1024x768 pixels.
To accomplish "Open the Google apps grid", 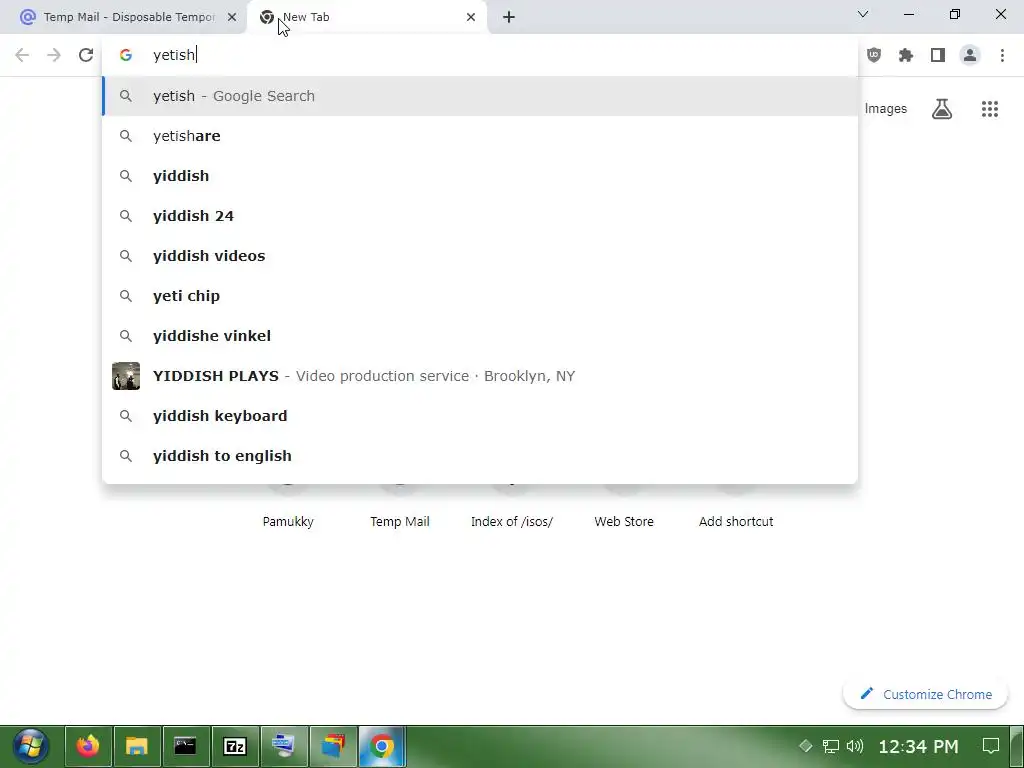I will click(989, 108).
